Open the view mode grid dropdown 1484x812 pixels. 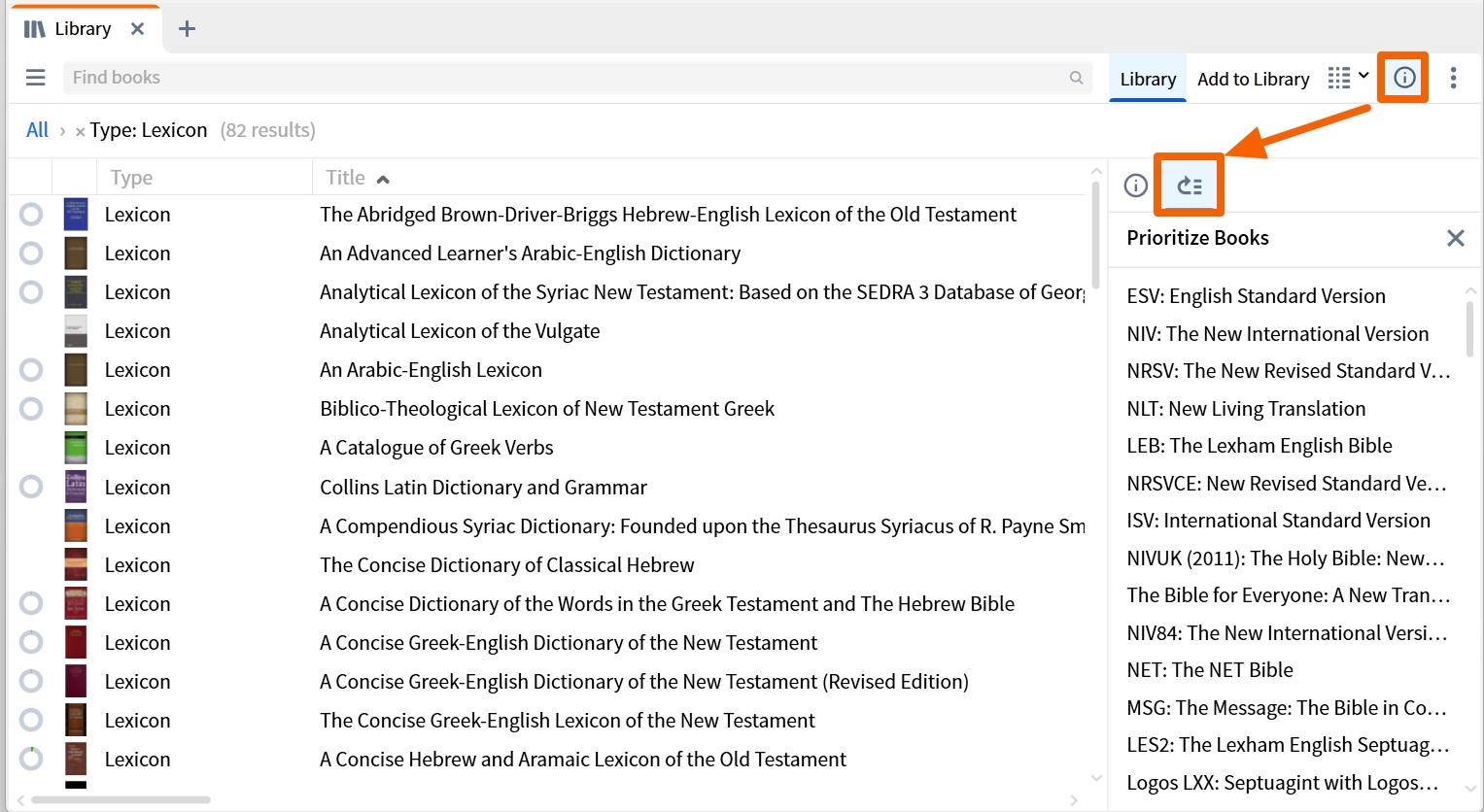1349,78
